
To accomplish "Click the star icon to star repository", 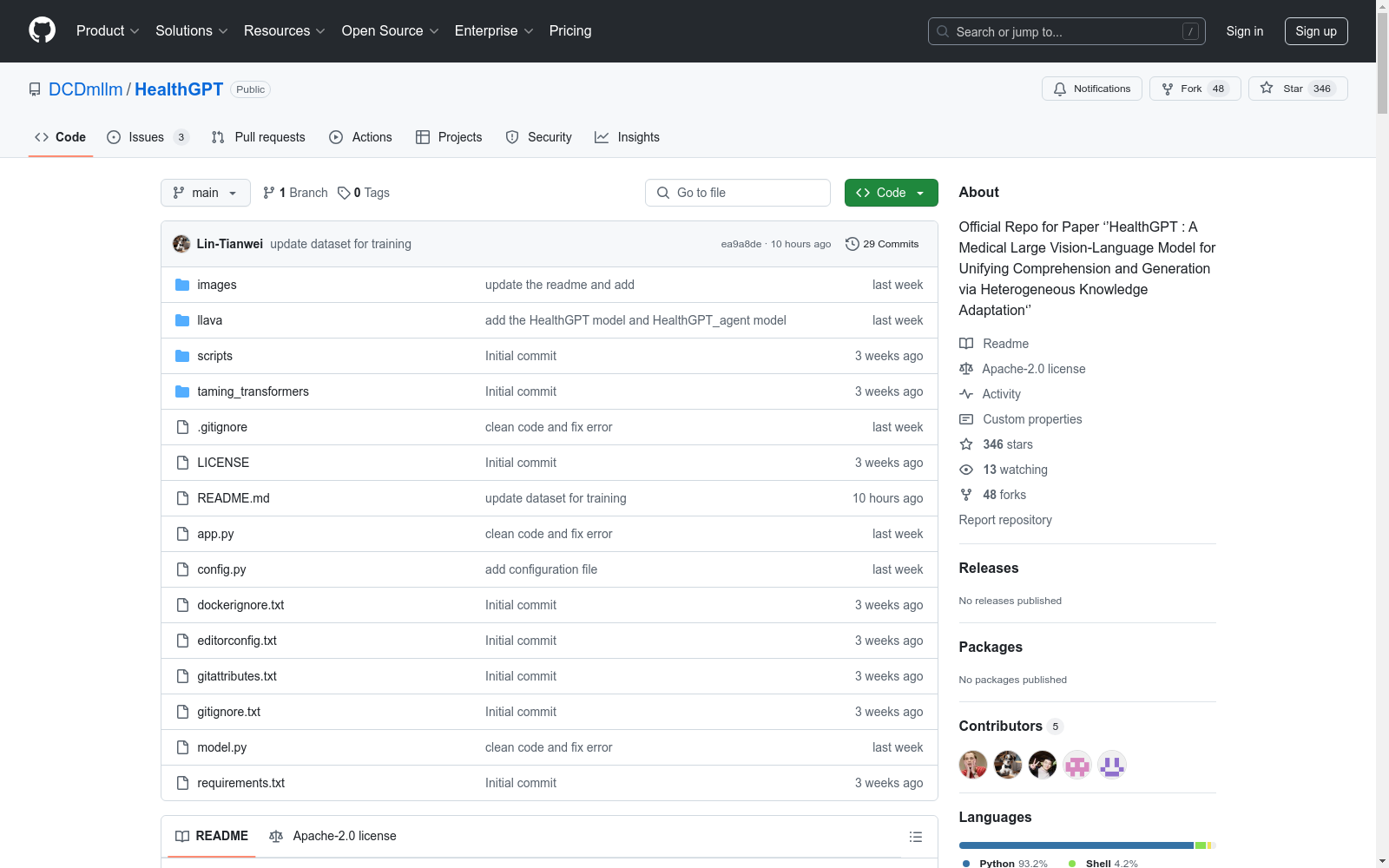I will click(x=1267, y=88).
